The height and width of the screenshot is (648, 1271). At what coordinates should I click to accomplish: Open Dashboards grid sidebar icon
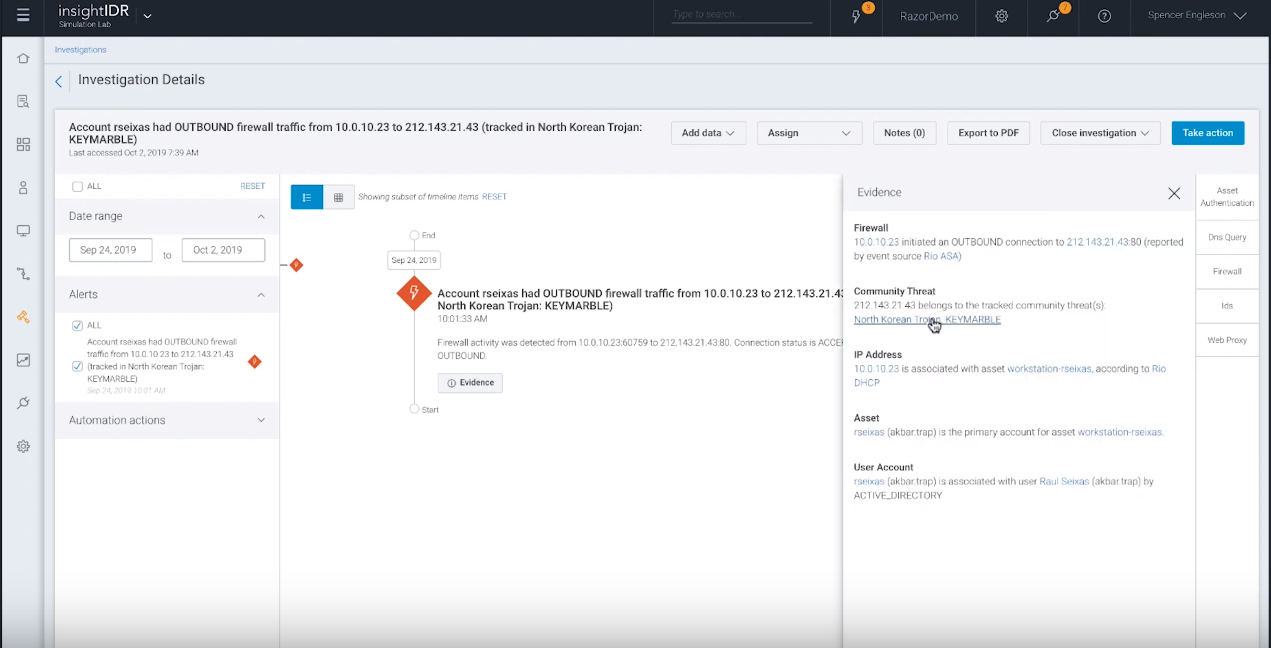point(23,144)
